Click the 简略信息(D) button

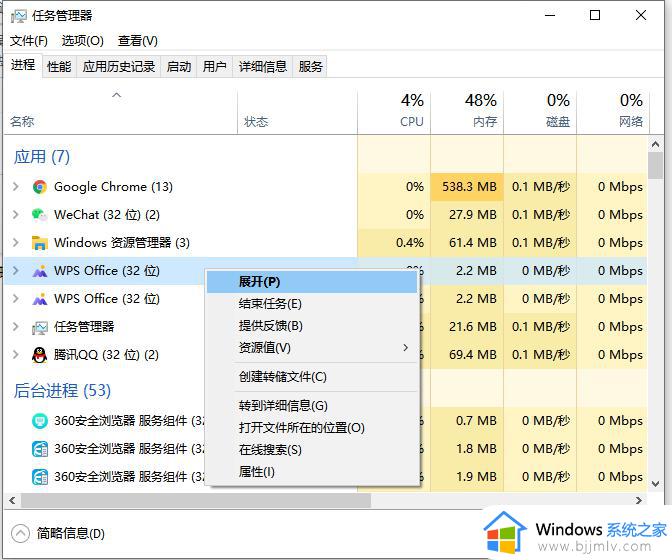click(58, 534)
